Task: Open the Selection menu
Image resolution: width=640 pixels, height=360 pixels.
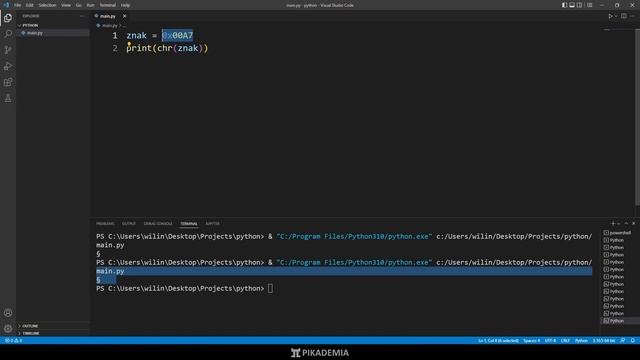Action: coord(47,5)
